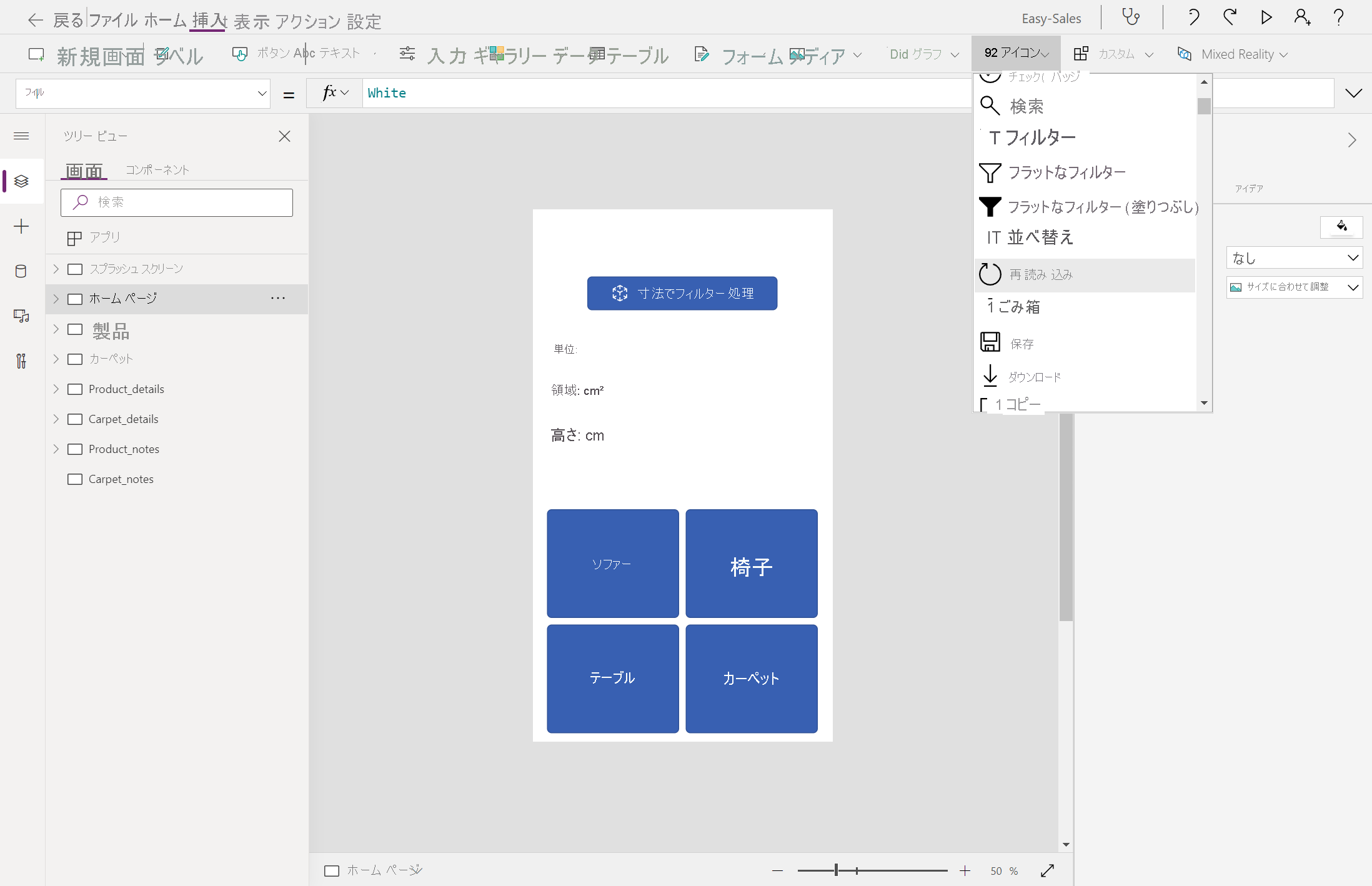Click the Advanced tools sidebar icon
Viewport: 1372px width, 886px height.
coord(21,361)
